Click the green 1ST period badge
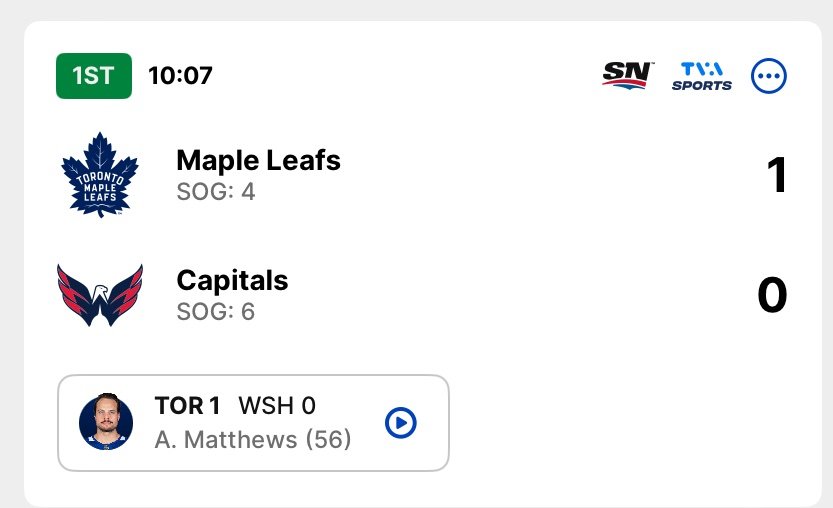This screenshot has width=833, height=508. 94,76
